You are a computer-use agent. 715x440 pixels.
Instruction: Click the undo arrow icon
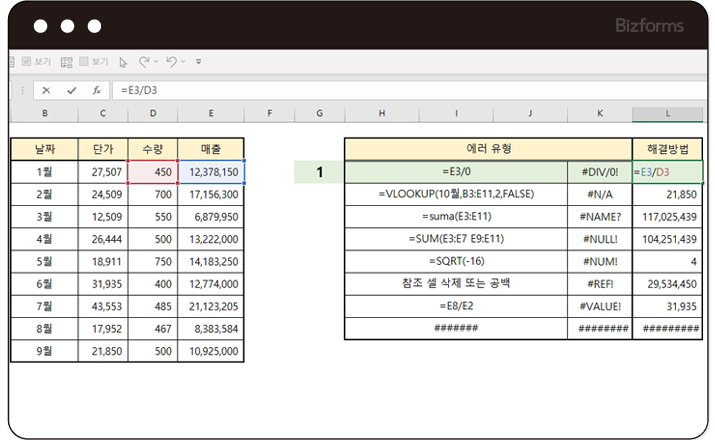(x=171, y=62)
